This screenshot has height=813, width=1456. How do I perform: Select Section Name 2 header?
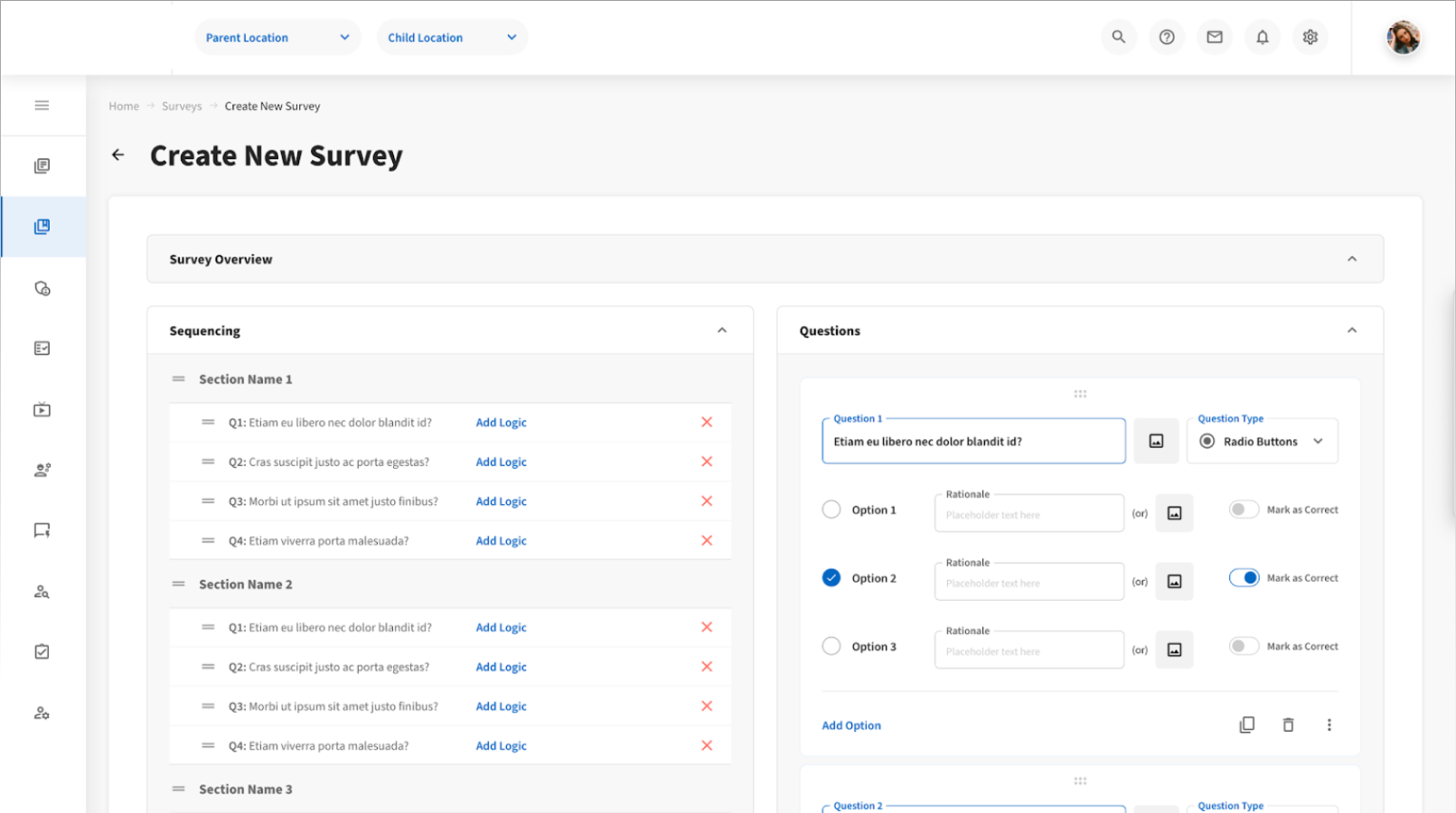tap(246, 584)
